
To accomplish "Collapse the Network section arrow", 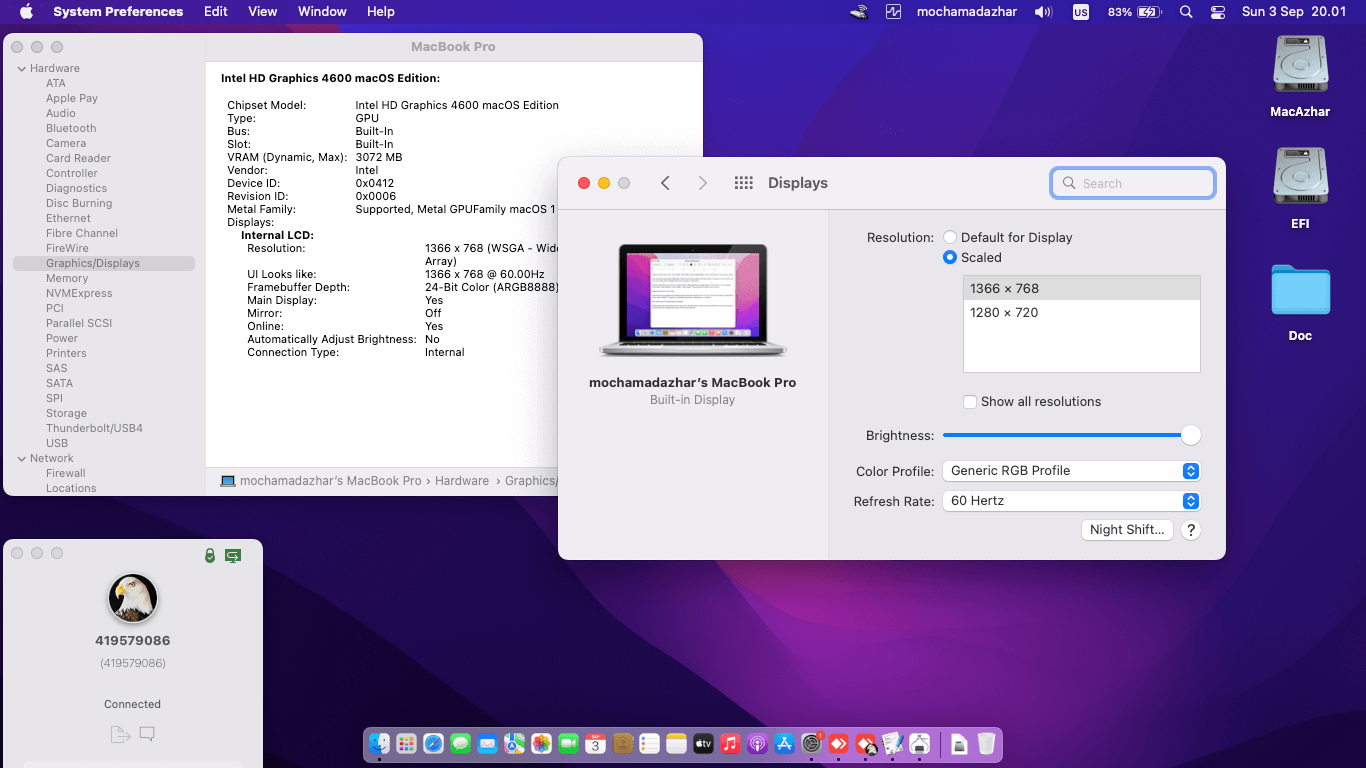I will (21, 459).
